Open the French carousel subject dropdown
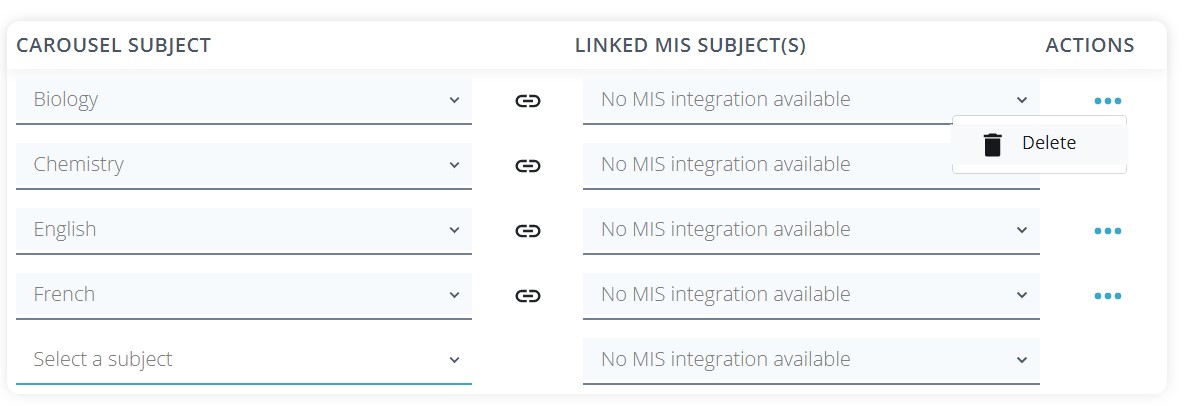 pyautogui.click(x=244, y=295)
